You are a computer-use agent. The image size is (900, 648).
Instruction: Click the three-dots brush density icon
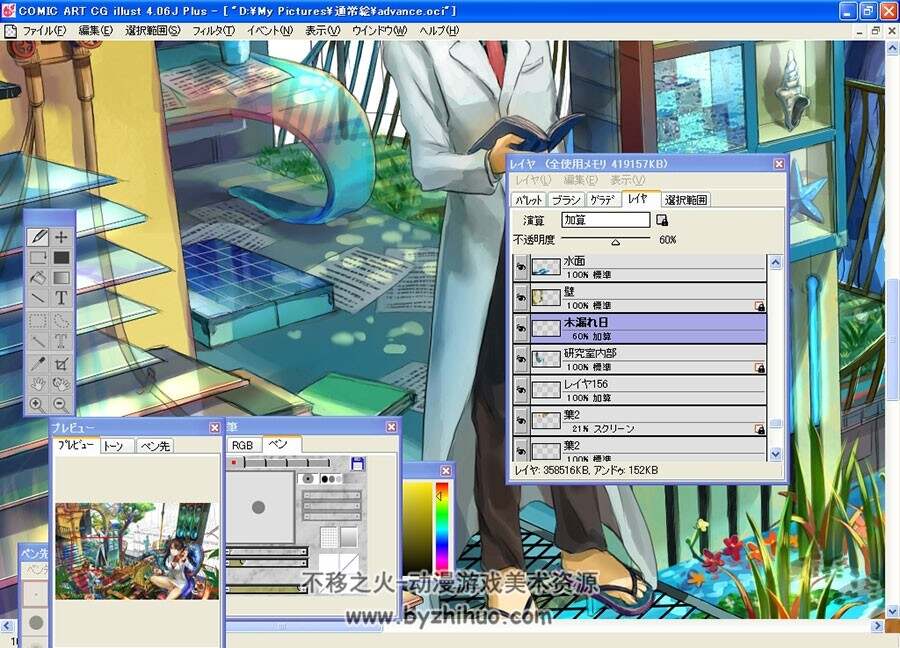tap(331, 479)
